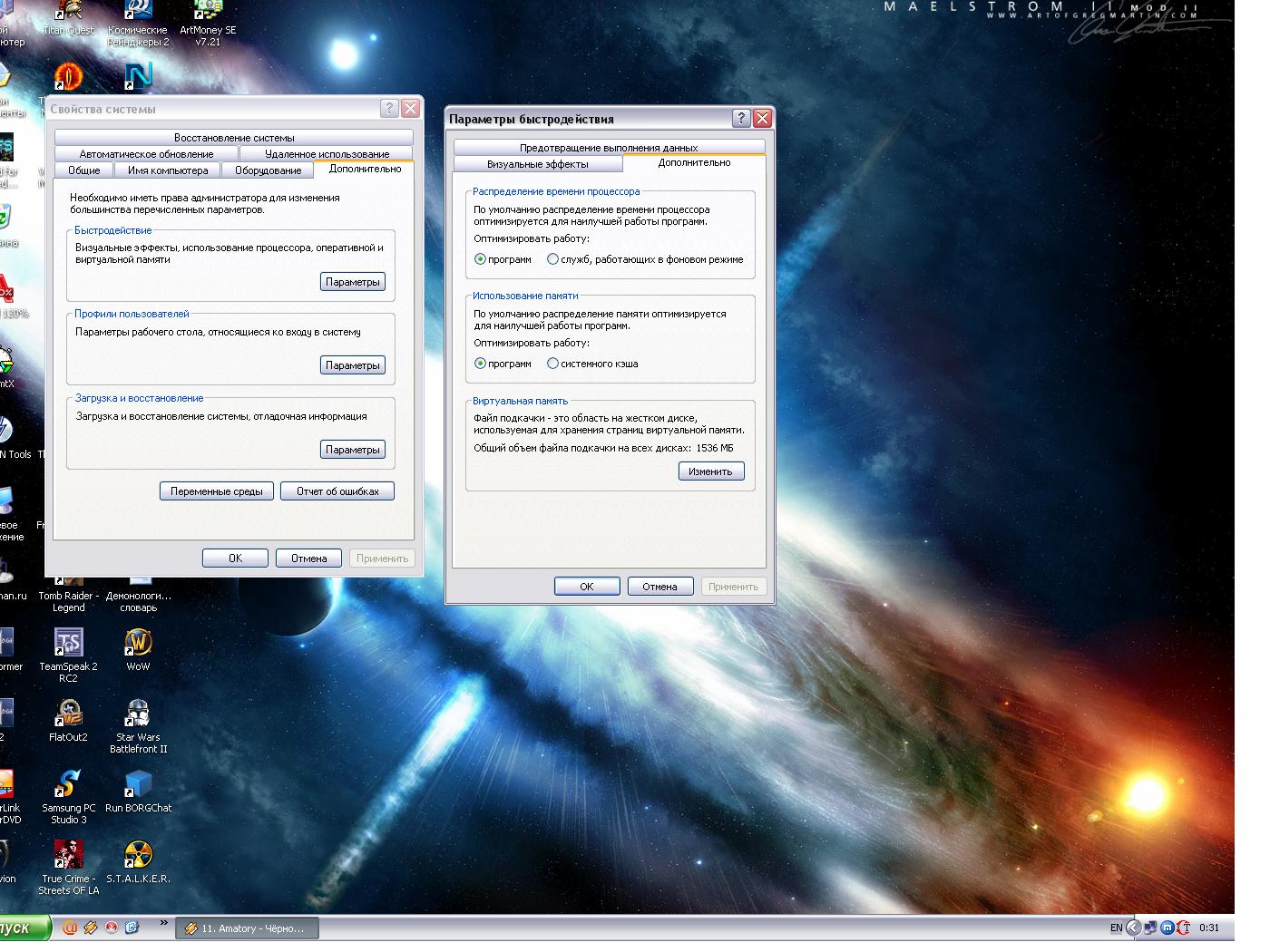The image size is (1270, 952).
Task: Select 'программ' under Использование памяти
Action: tap(503, 364)
